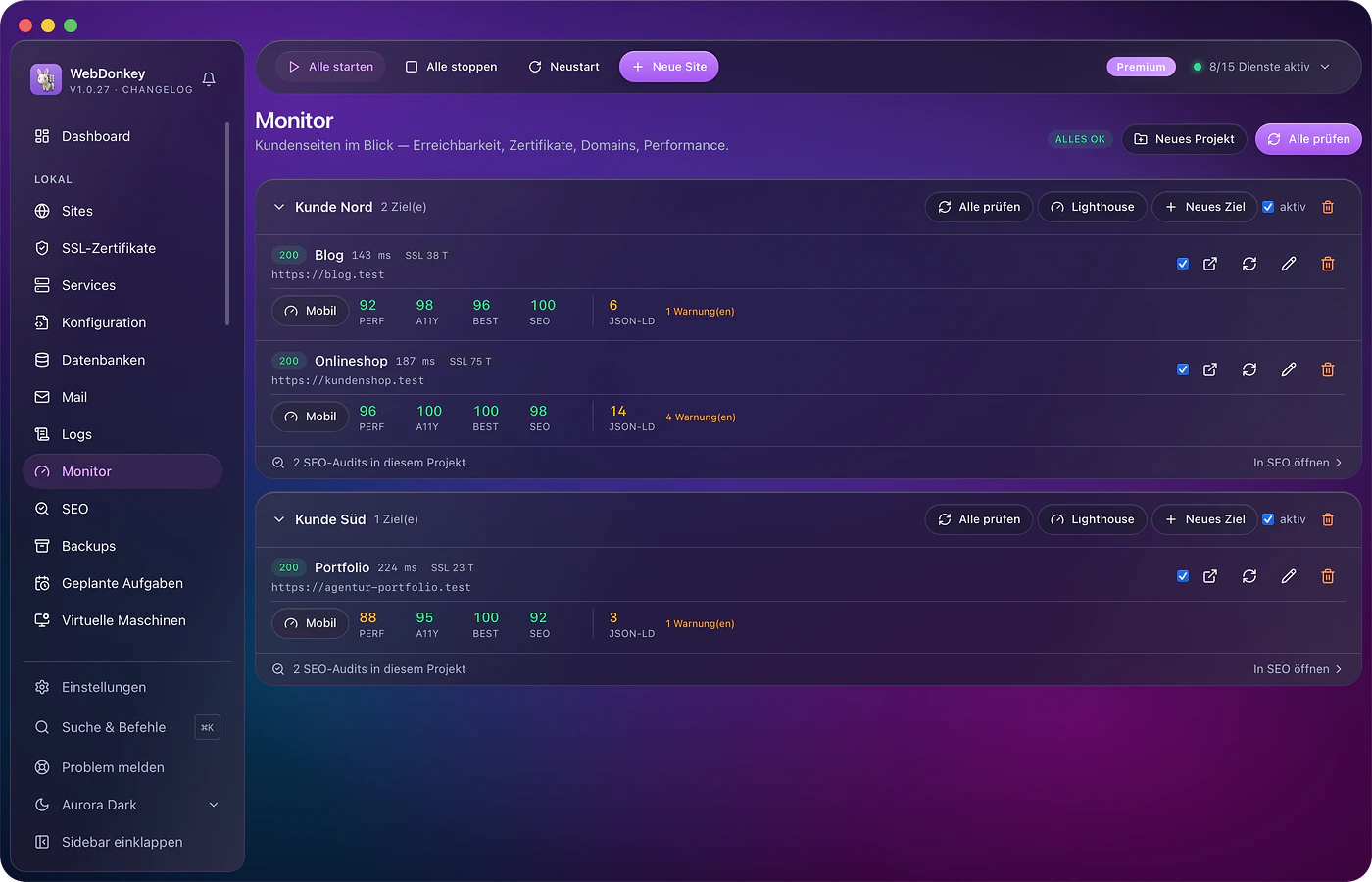Viewport: 1372px width, 882px height.
Task: Uncheck the Blog target enabled checkbox
Action: point(1183,264)
